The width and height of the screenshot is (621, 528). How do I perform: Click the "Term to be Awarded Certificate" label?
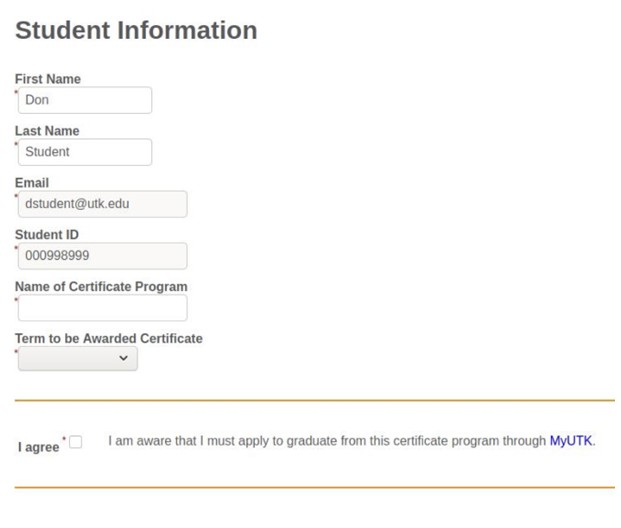pyautogui.click(x=108, y=339)
